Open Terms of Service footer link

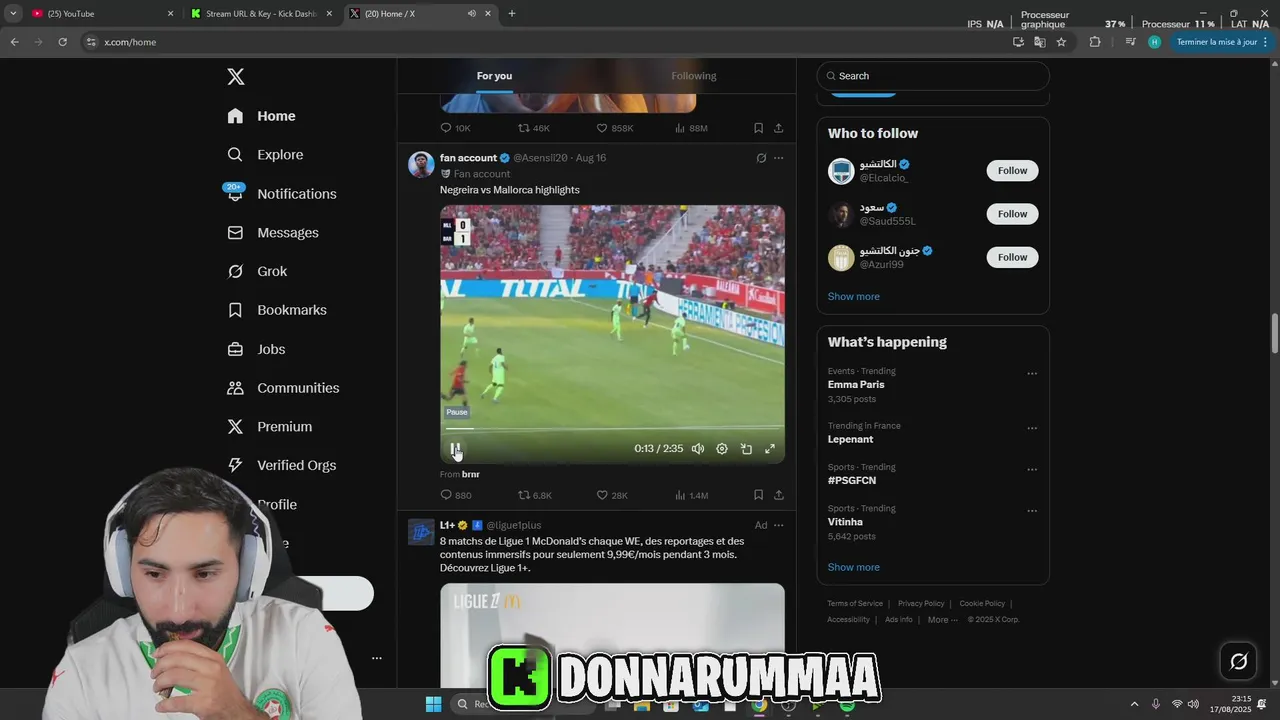[855, 604]
